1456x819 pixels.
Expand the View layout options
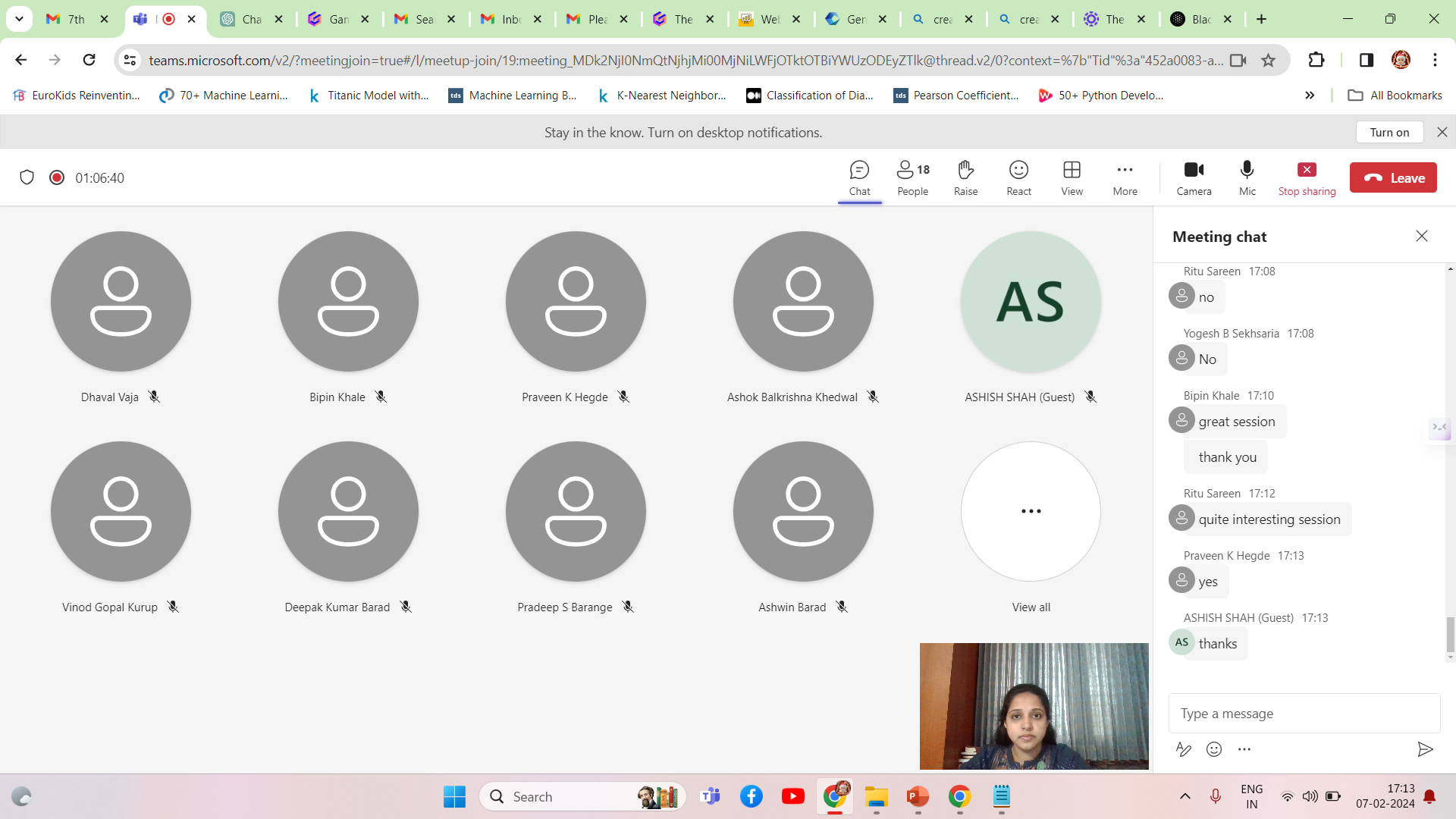(x=1072, y=177)
